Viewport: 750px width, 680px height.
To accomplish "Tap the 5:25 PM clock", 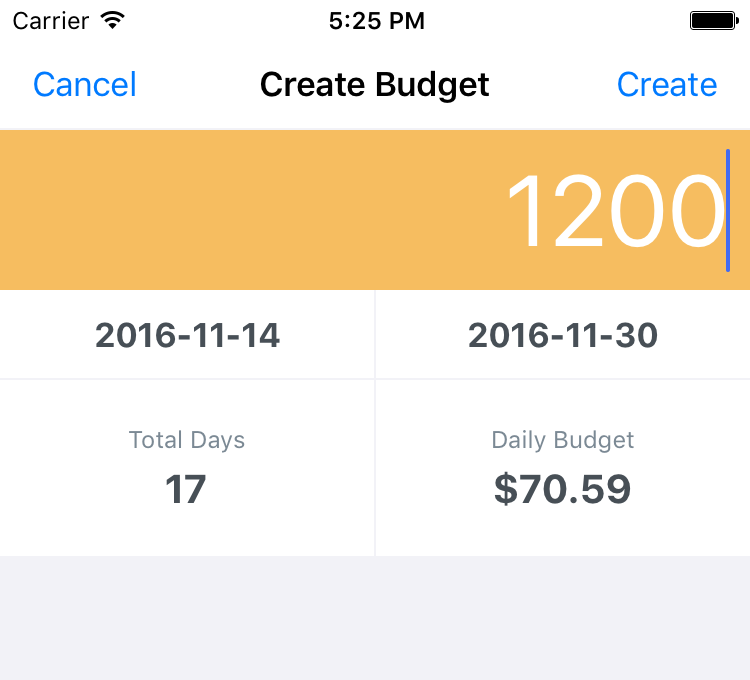I will pyautogui.click(x=375, y=20).
